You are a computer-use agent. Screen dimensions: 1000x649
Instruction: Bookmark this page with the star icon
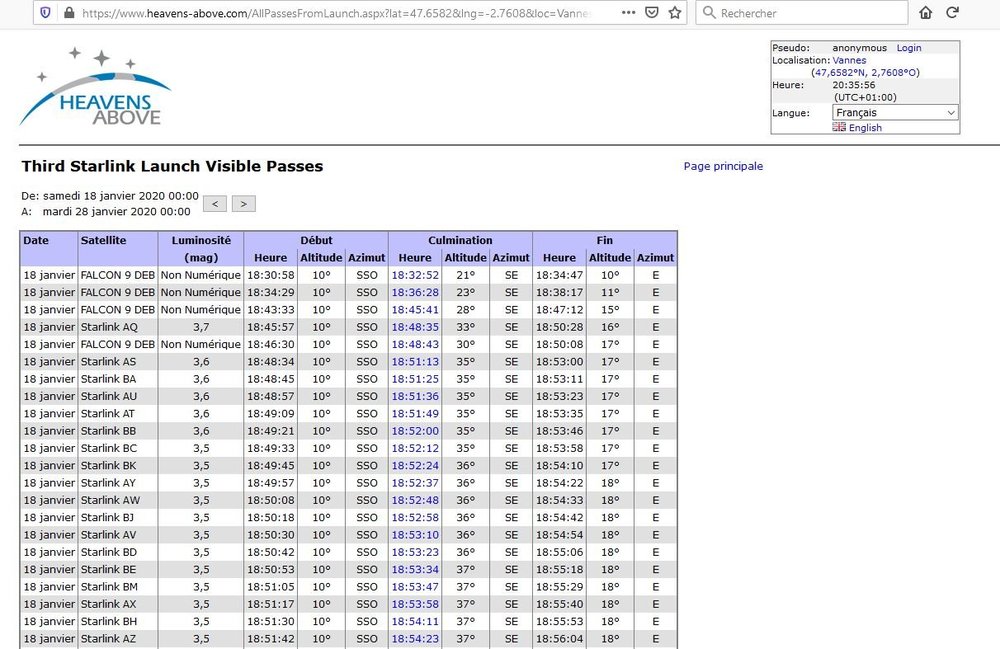click(x=675, y=13)
